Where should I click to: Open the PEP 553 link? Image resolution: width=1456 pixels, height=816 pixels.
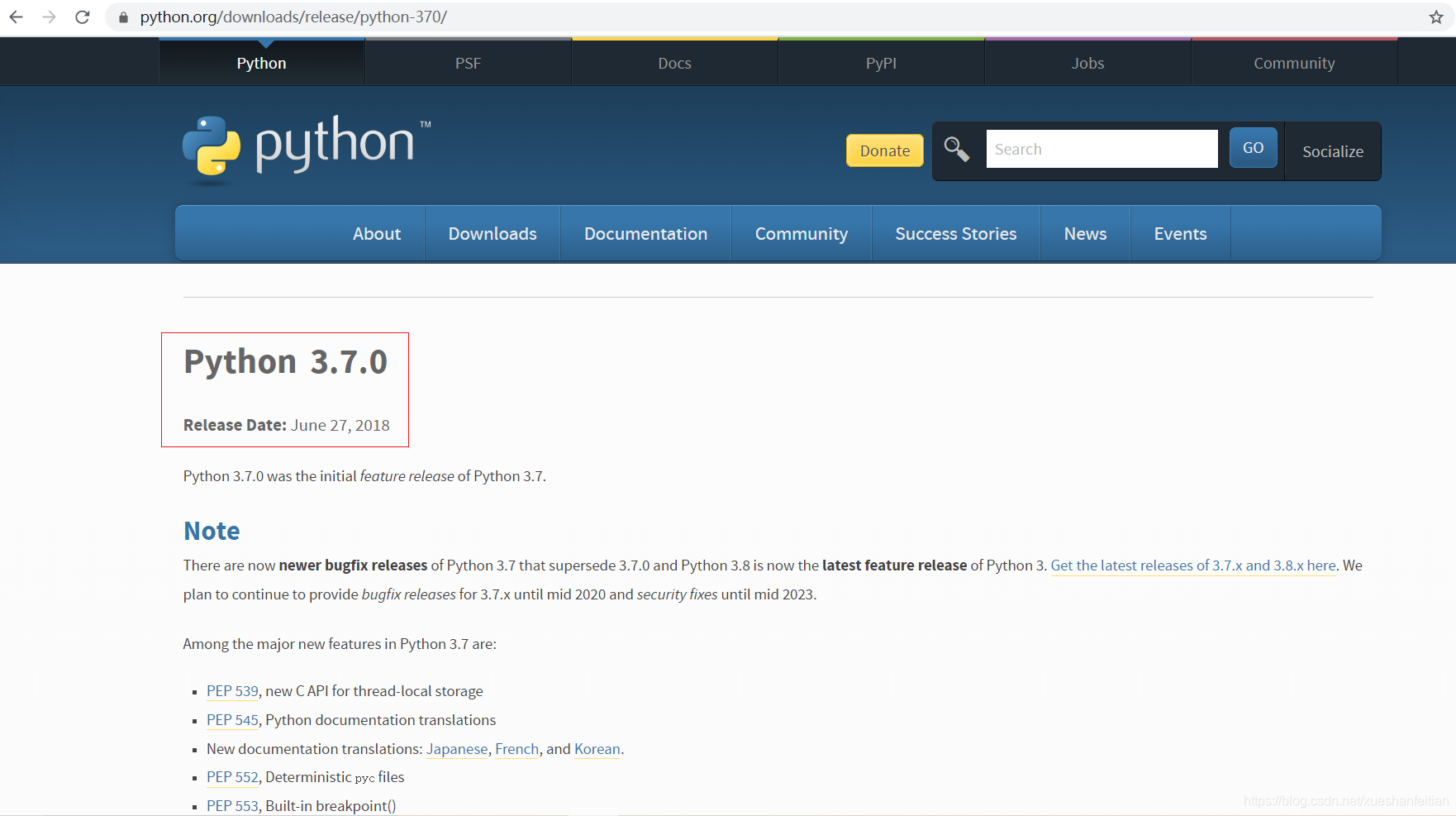[x=232, y=806]
